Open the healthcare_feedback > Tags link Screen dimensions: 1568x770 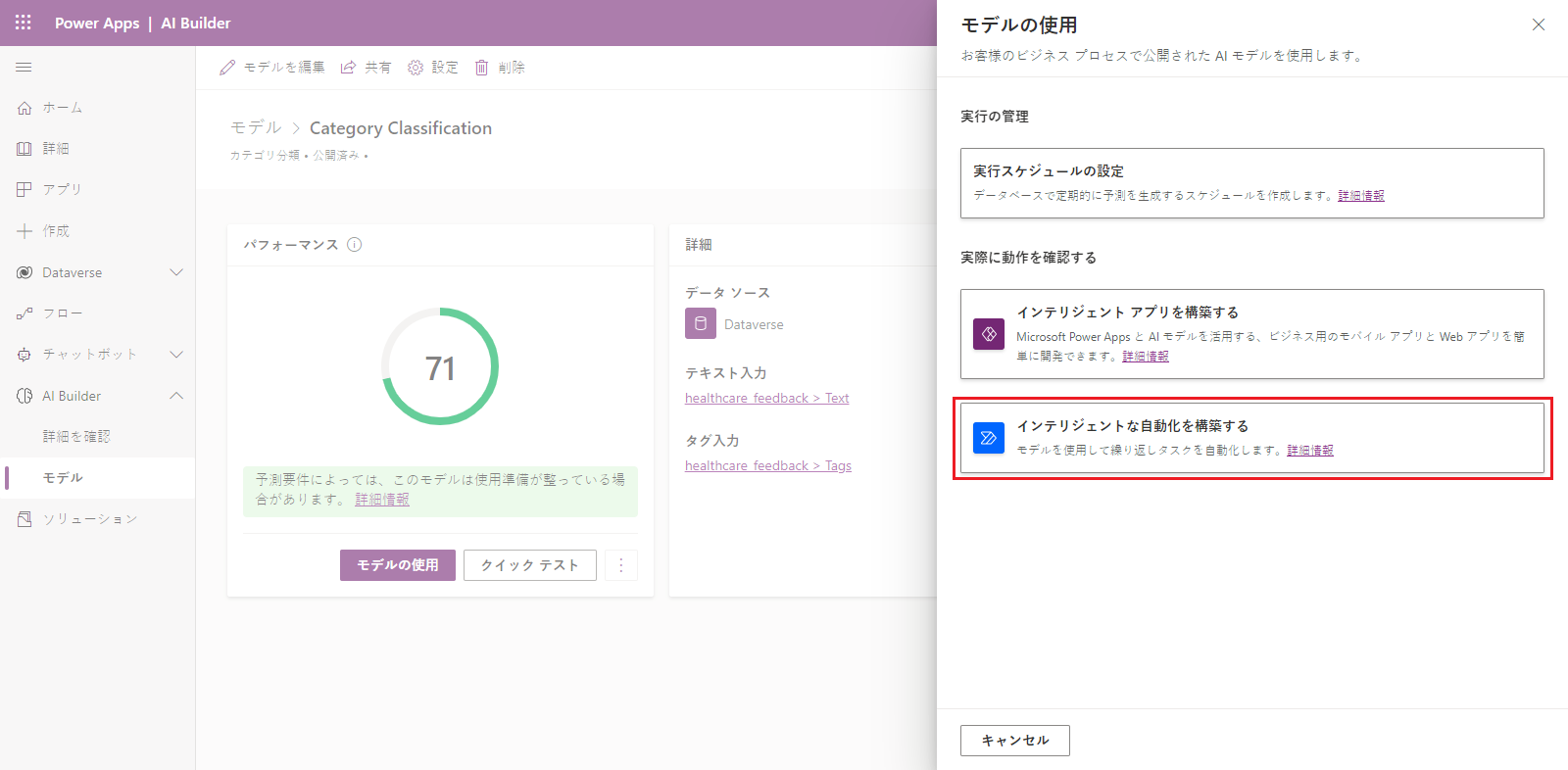pos(768,466)
